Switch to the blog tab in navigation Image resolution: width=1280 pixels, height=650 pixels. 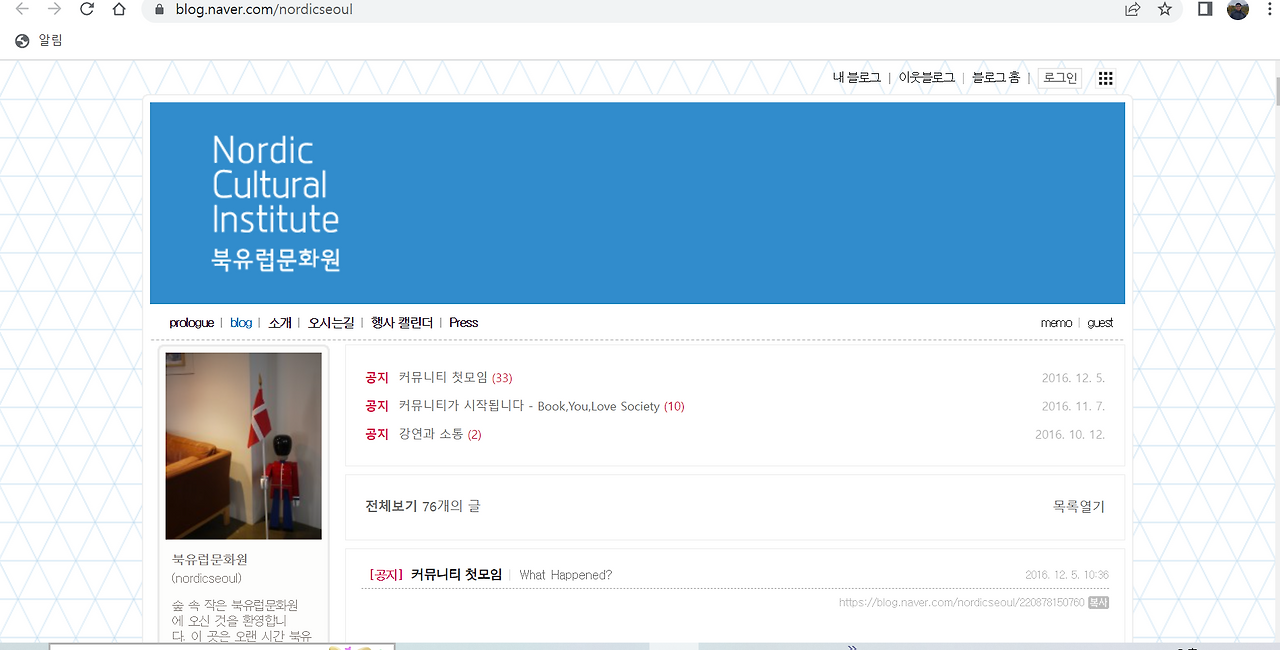coord(240,322)
